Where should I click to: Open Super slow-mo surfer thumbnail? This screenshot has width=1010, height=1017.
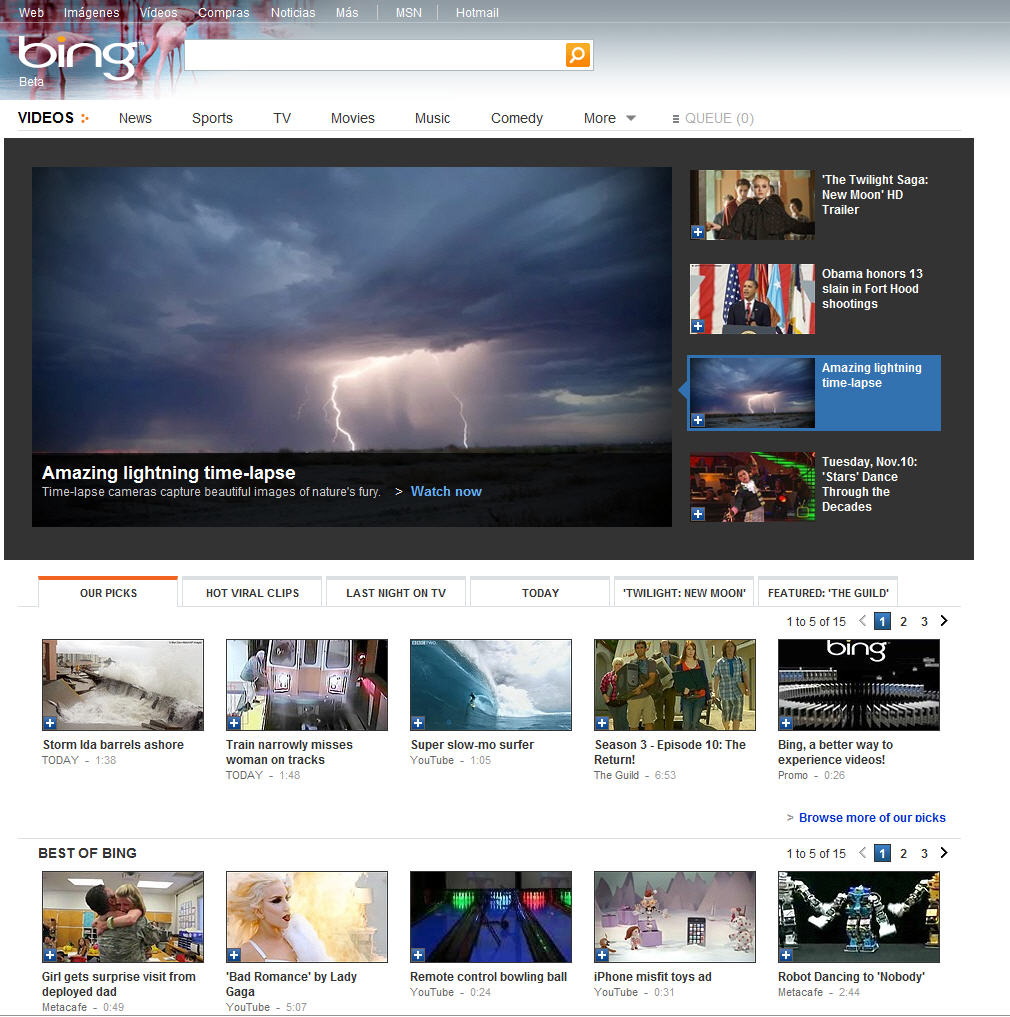click(491, 685)
